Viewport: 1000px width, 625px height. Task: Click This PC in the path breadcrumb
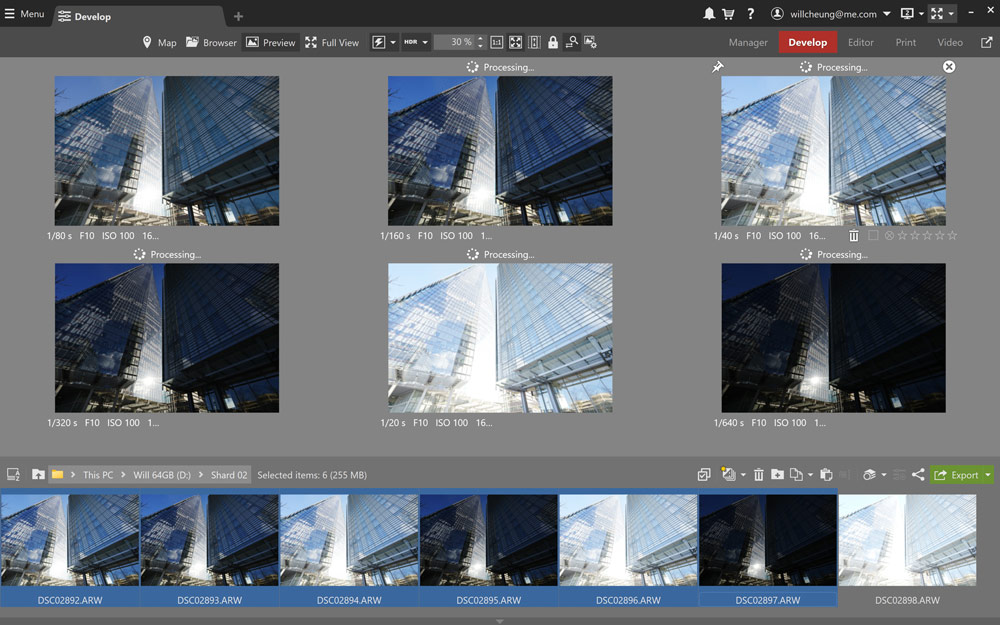(98, 475)
